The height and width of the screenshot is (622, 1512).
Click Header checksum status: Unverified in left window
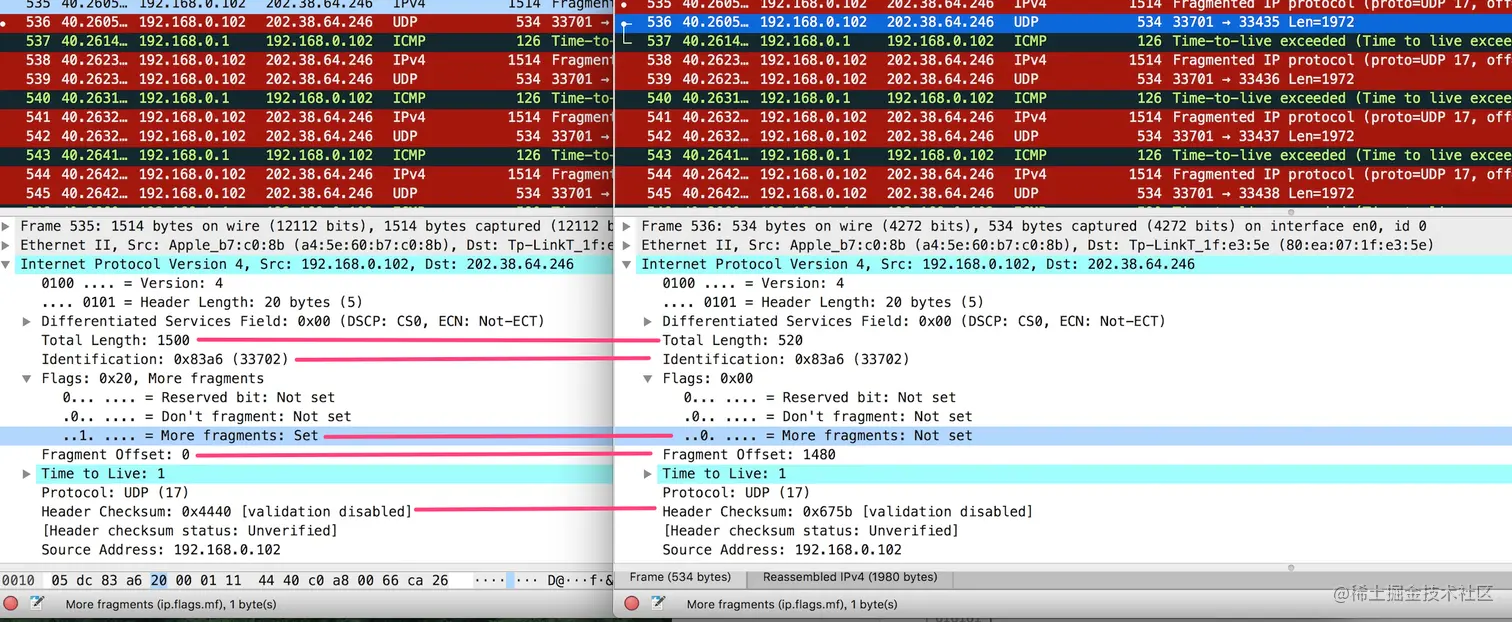pos(189,530)
